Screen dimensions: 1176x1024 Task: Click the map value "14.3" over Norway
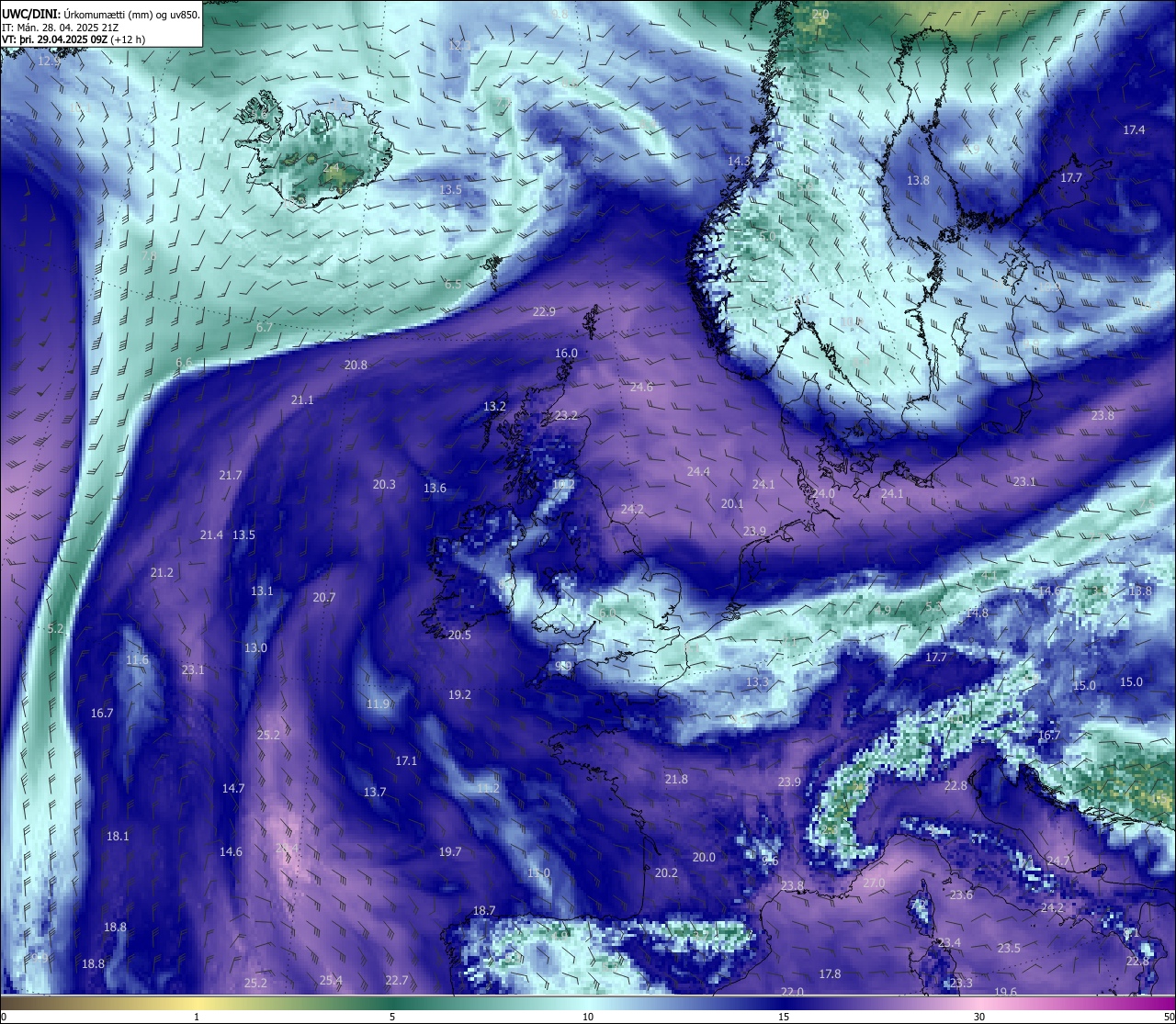pos(739,162)
